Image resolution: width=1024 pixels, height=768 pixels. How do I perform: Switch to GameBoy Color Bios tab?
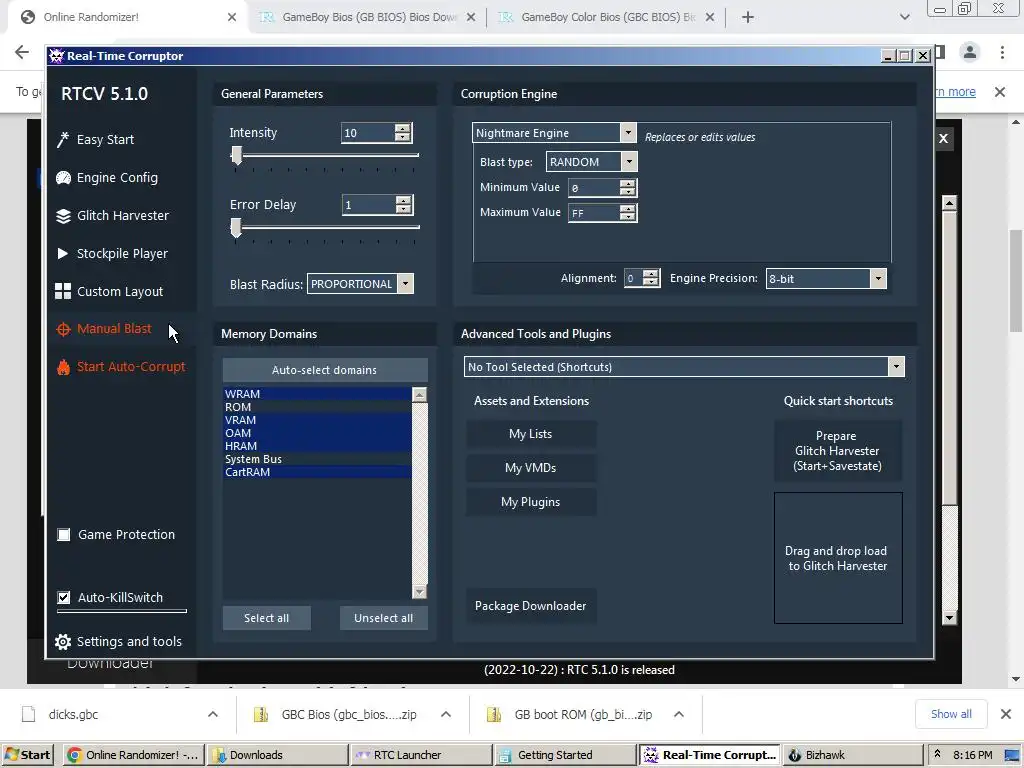[x=606, y=17]
